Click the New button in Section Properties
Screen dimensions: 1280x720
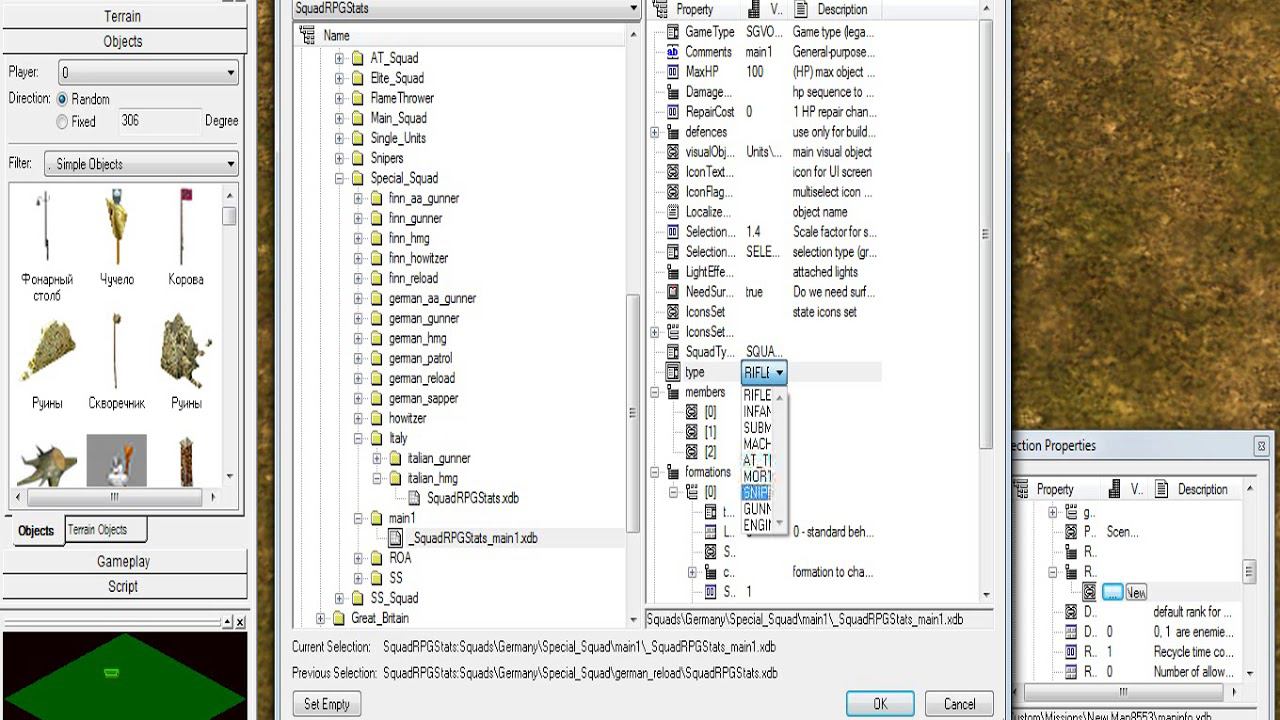[x=1136, y=592]
